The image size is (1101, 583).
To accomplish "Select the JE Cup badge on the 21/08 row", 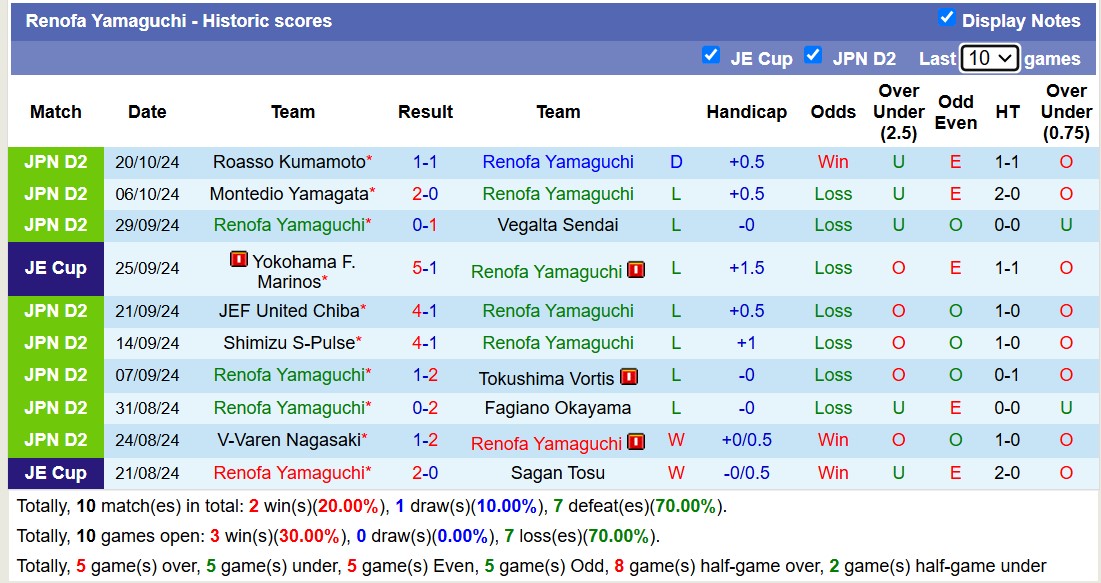I will 55,473.
